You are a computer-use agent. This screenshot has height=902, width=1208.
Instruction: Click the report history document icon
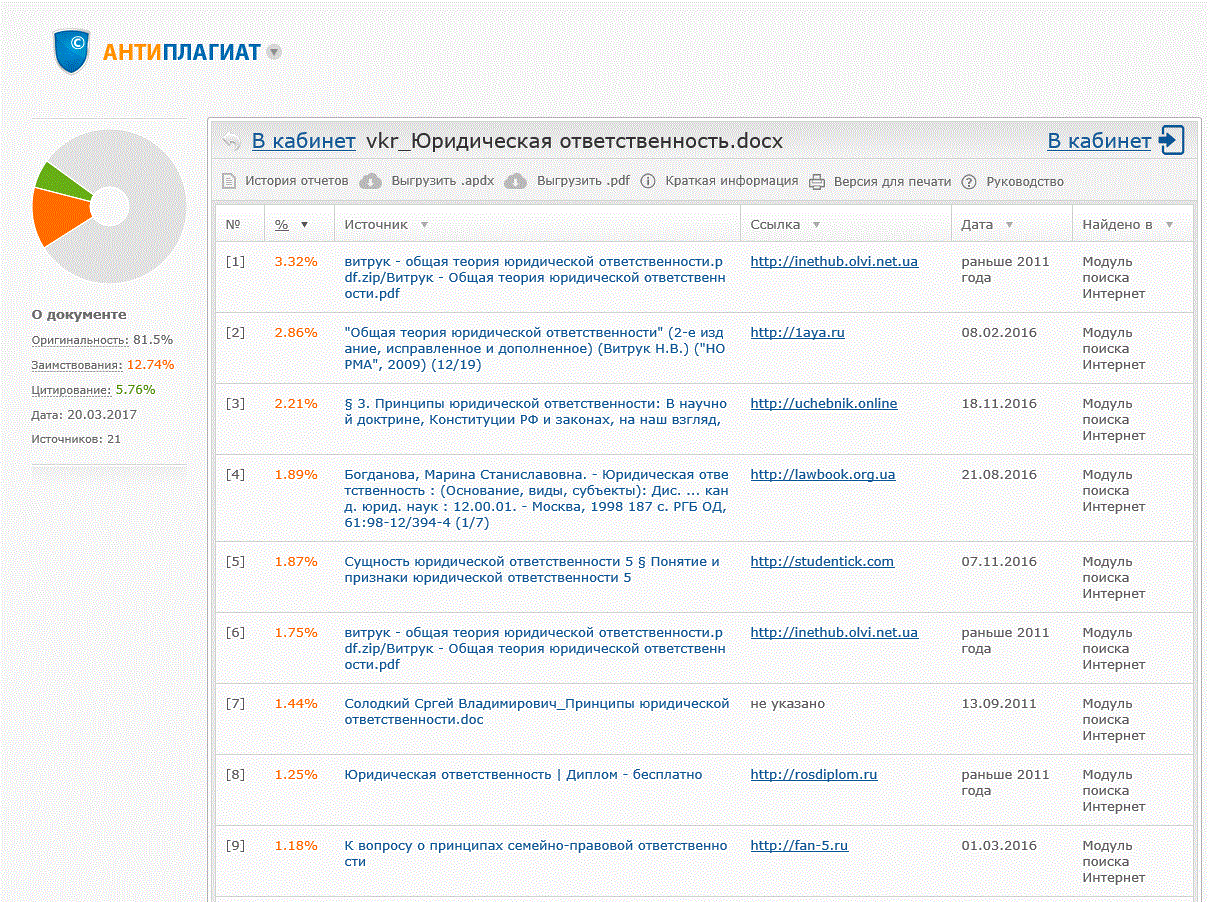[228, 181]
